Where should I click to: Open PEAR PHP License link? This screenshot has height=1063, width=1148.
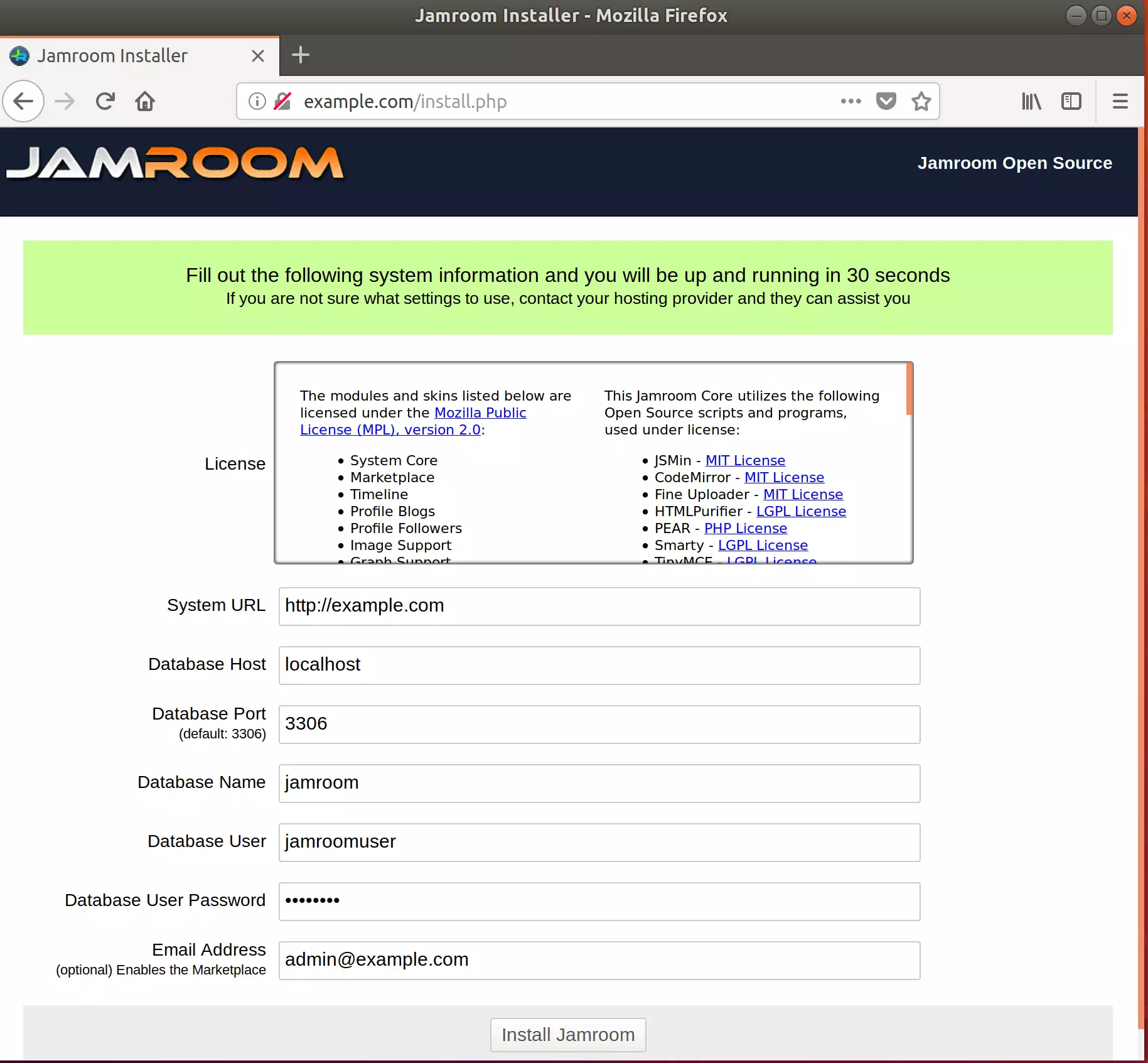745,528
